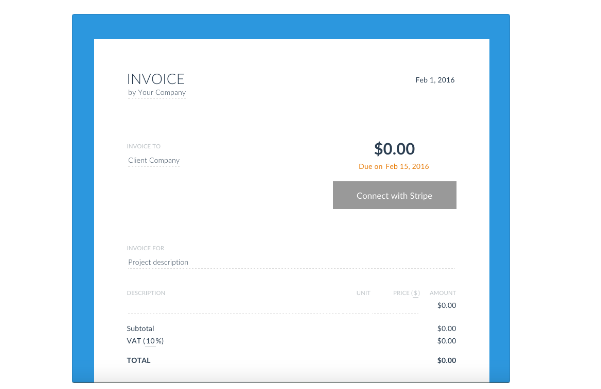
Task: Click the DESCRIPTION column header
Action: [146, 293]
